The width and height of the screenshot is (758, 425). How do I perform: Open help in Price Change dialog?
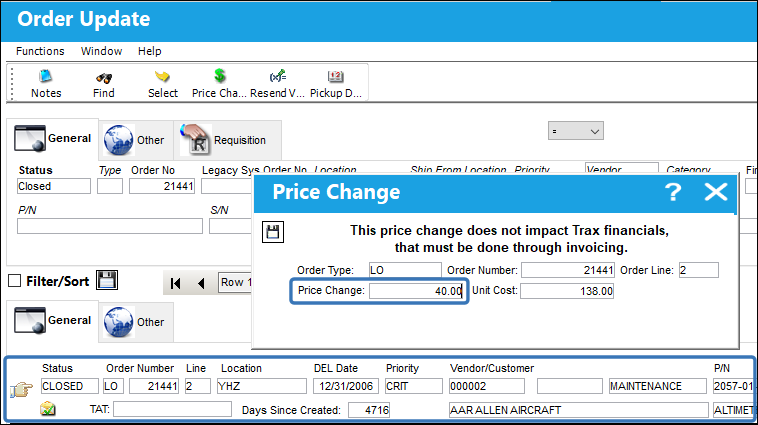coord(672,192)
